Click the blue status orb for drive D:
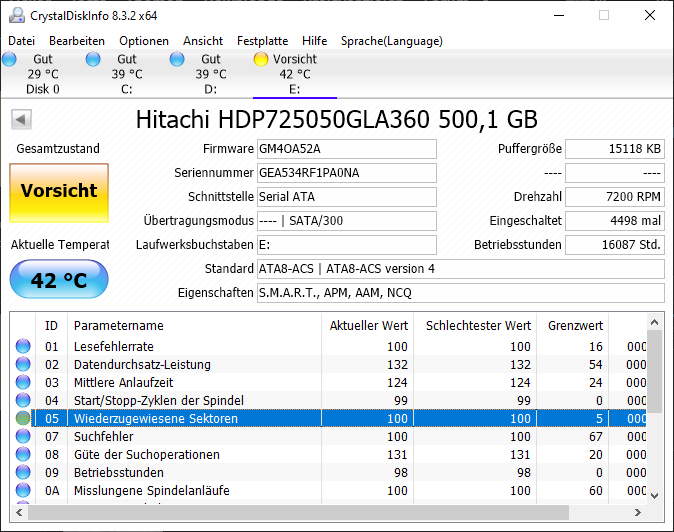This screenshot has width=674, height=532. 177,59
